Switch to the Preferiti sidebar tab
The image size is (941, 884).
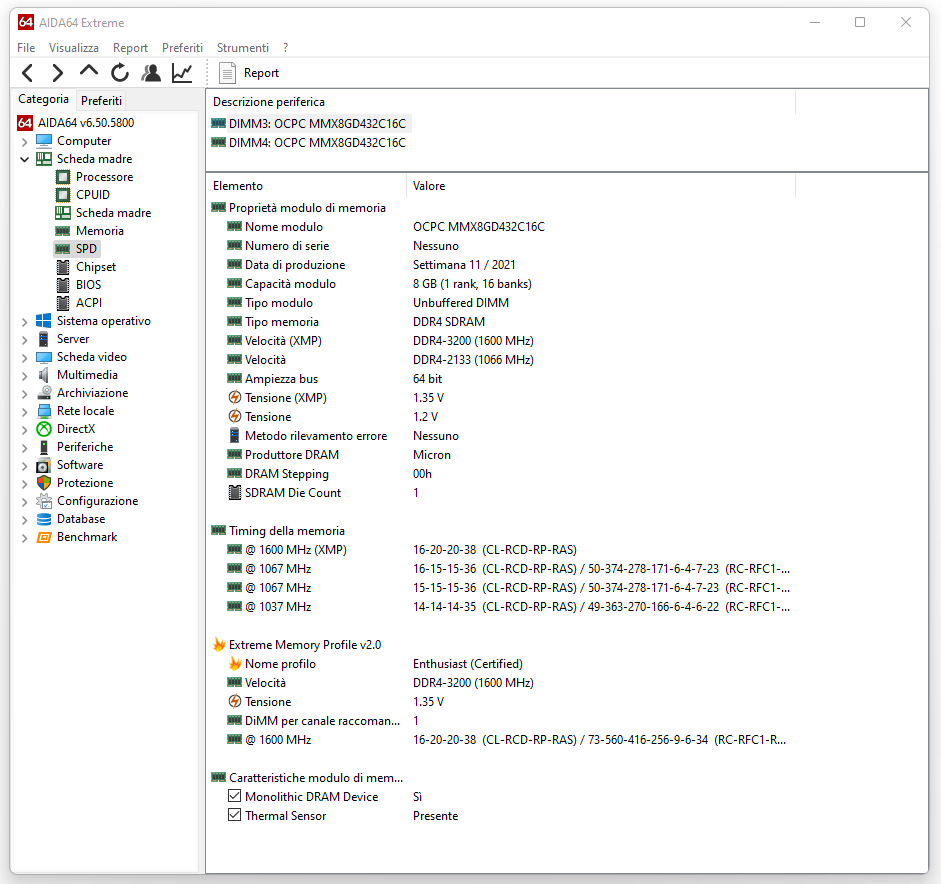101,100
